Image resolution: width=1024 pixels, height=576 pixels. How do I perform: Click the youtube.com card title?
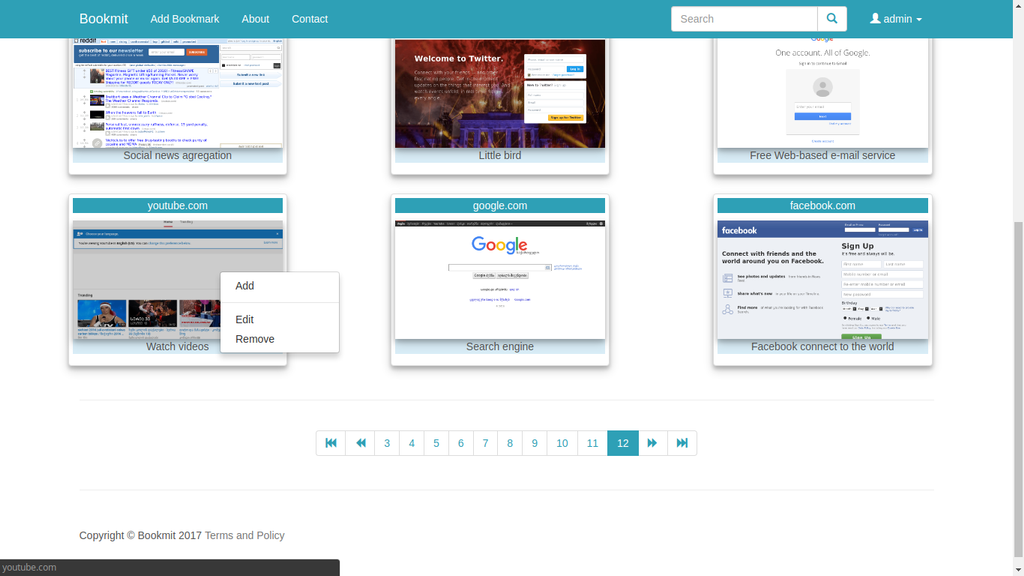pyautogui.click(x=178, y=206)
